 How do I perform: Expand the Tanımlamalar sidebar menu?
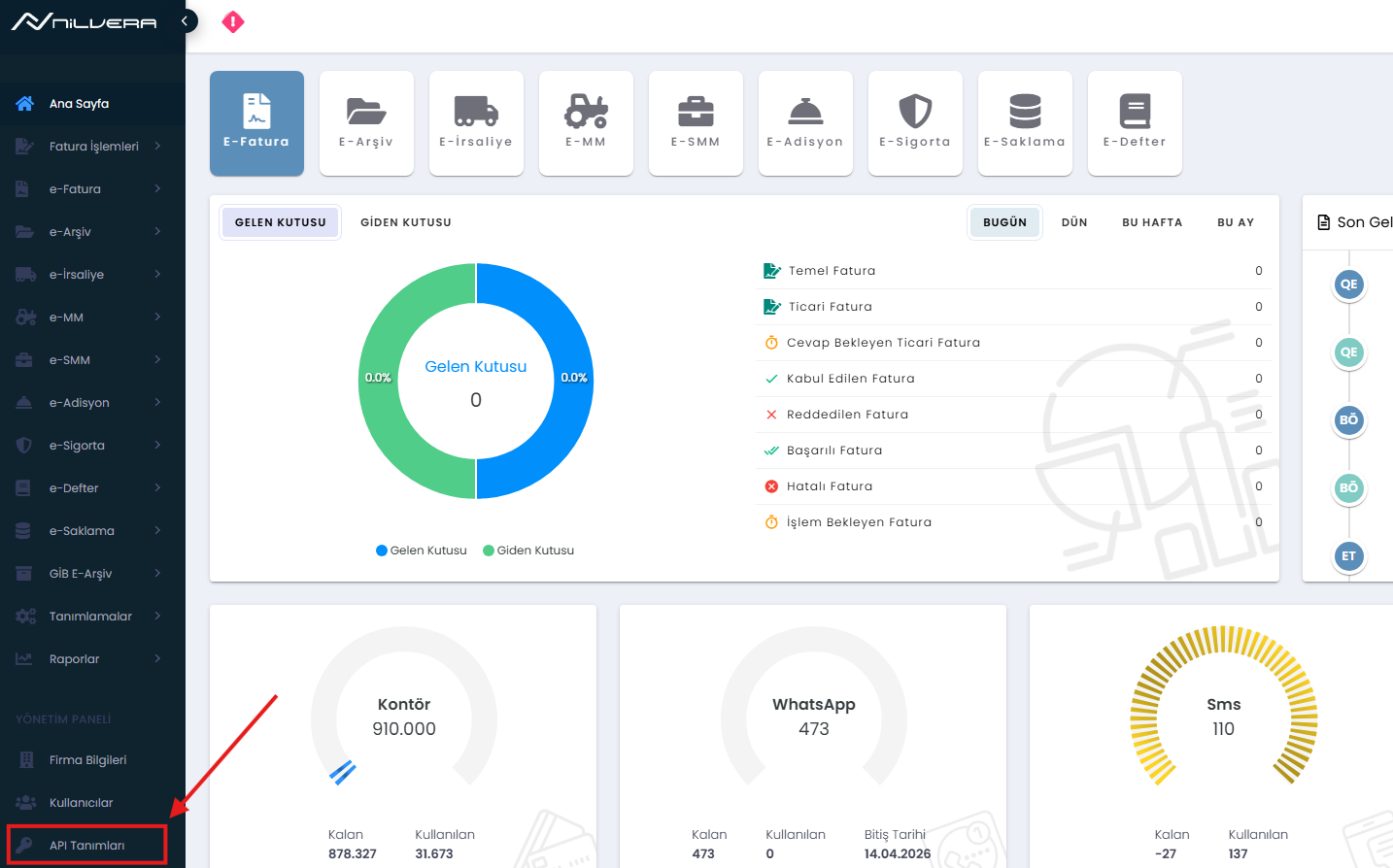coord(90,617)
